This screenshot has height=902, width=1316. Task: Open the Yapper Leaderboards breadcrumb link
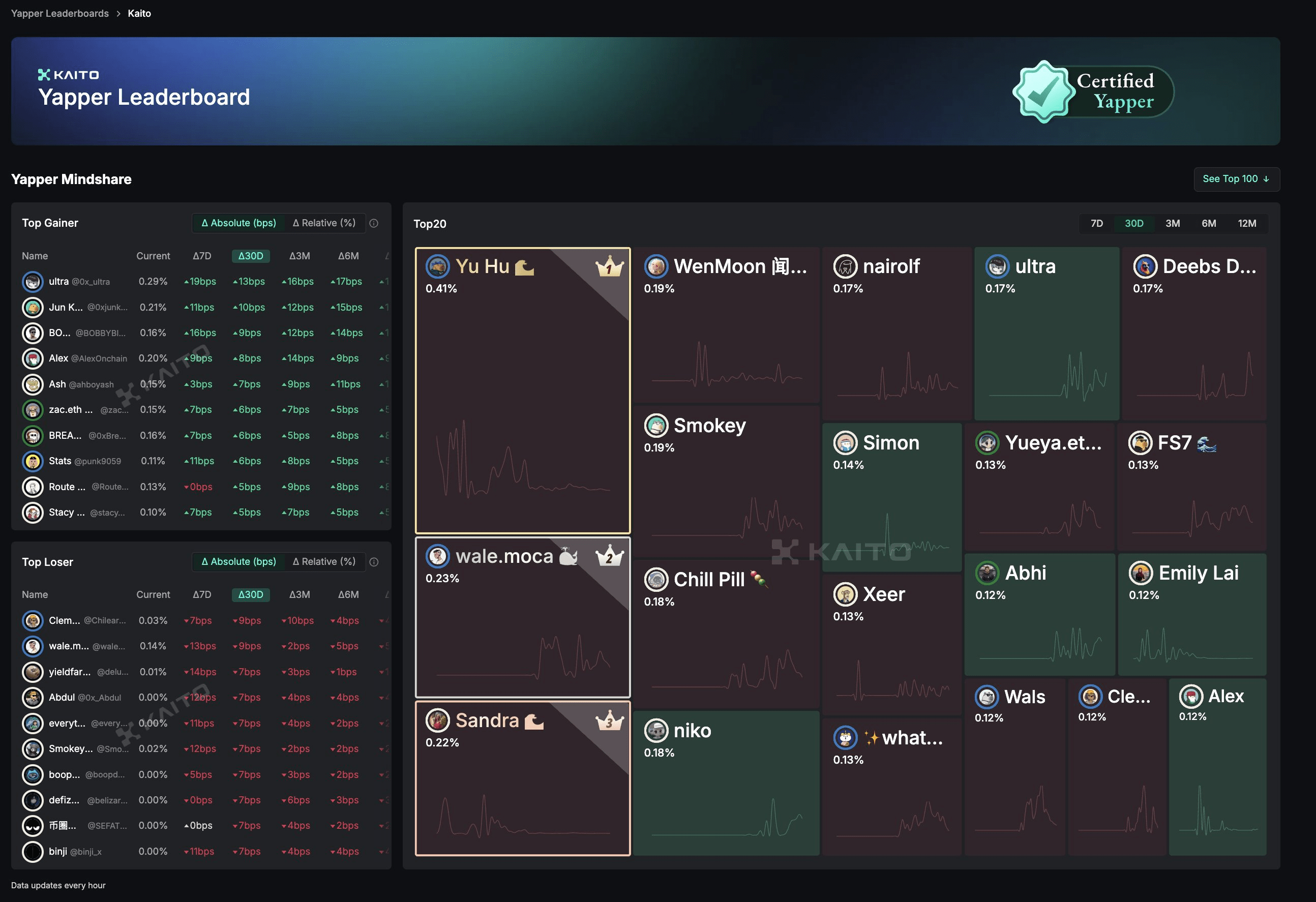tap(60, 13)
